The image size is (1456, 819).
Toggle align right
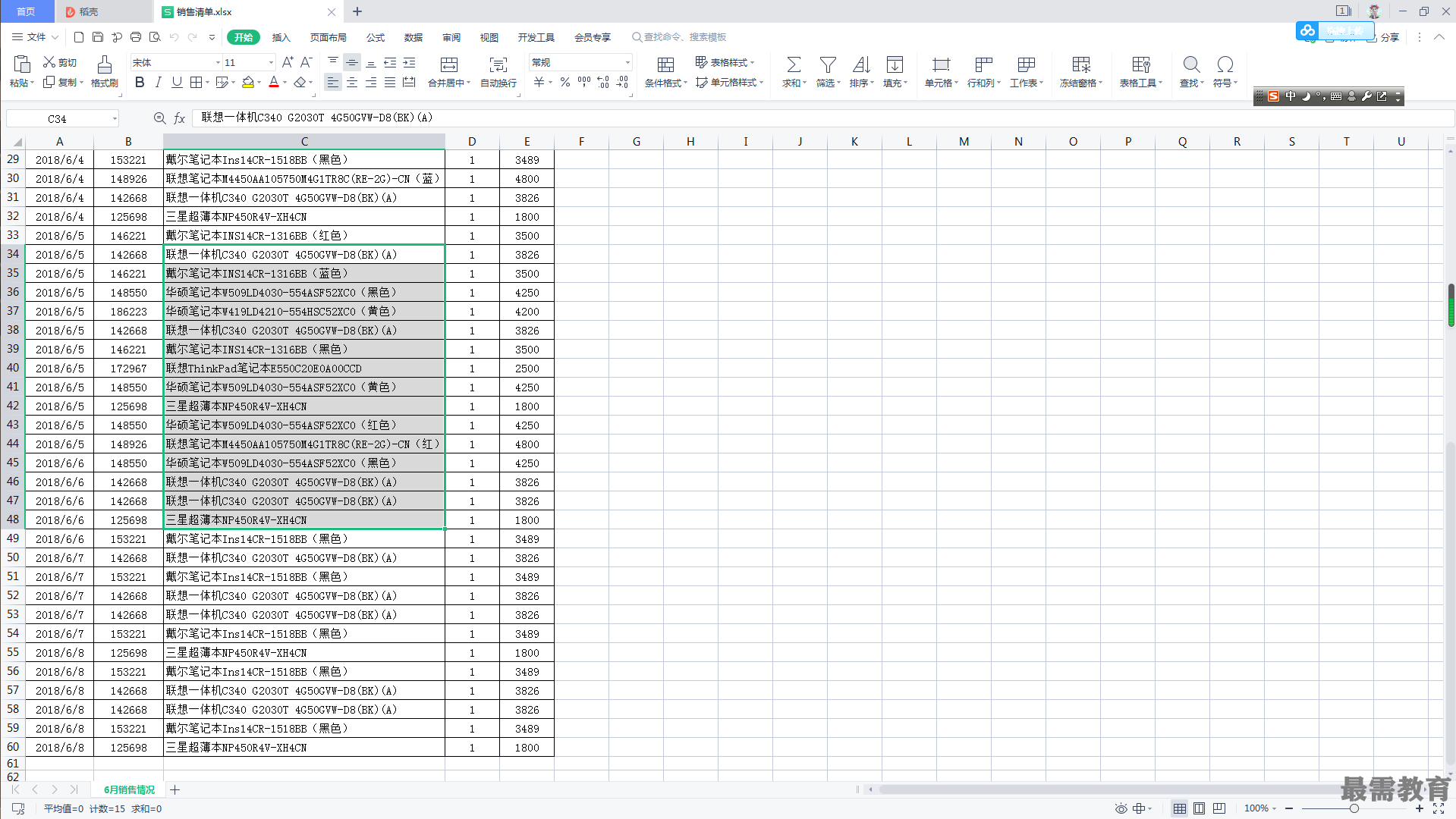pyautogui.click(x=371, y=82)
